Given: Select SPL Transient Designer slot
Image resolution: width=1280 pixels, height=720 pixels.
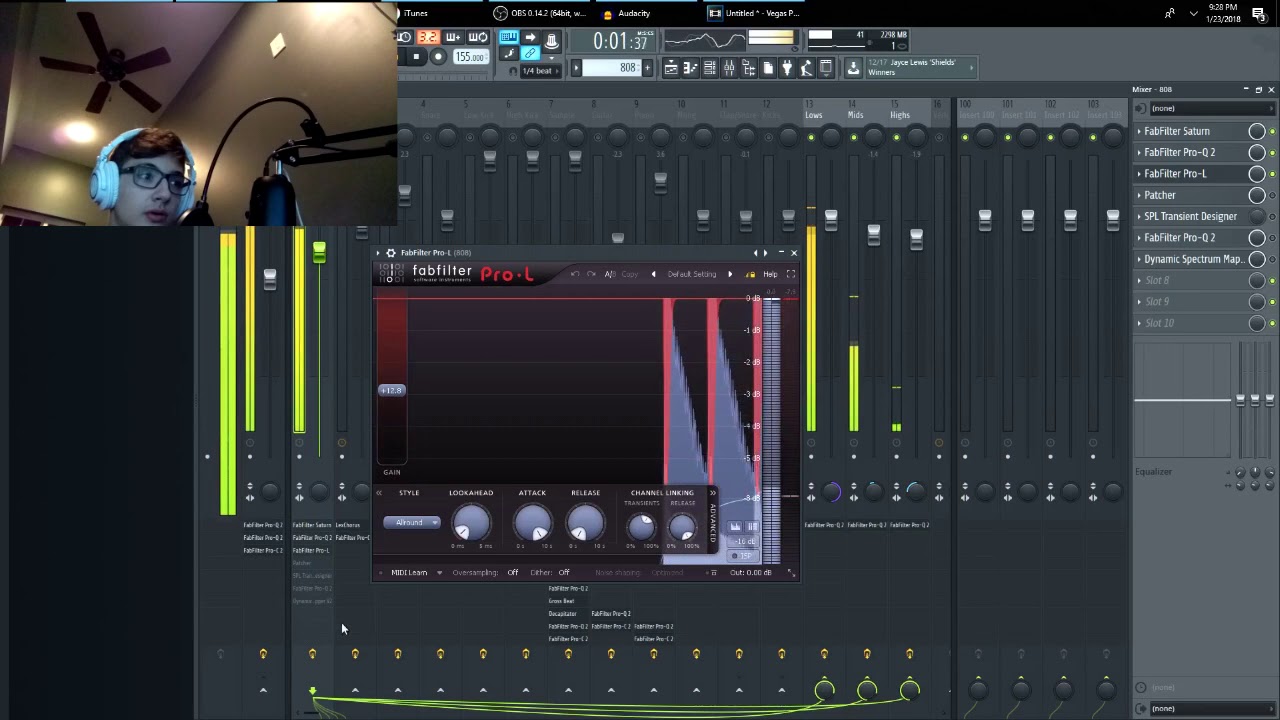Looking at the screenshot, I should point(1190,216).
